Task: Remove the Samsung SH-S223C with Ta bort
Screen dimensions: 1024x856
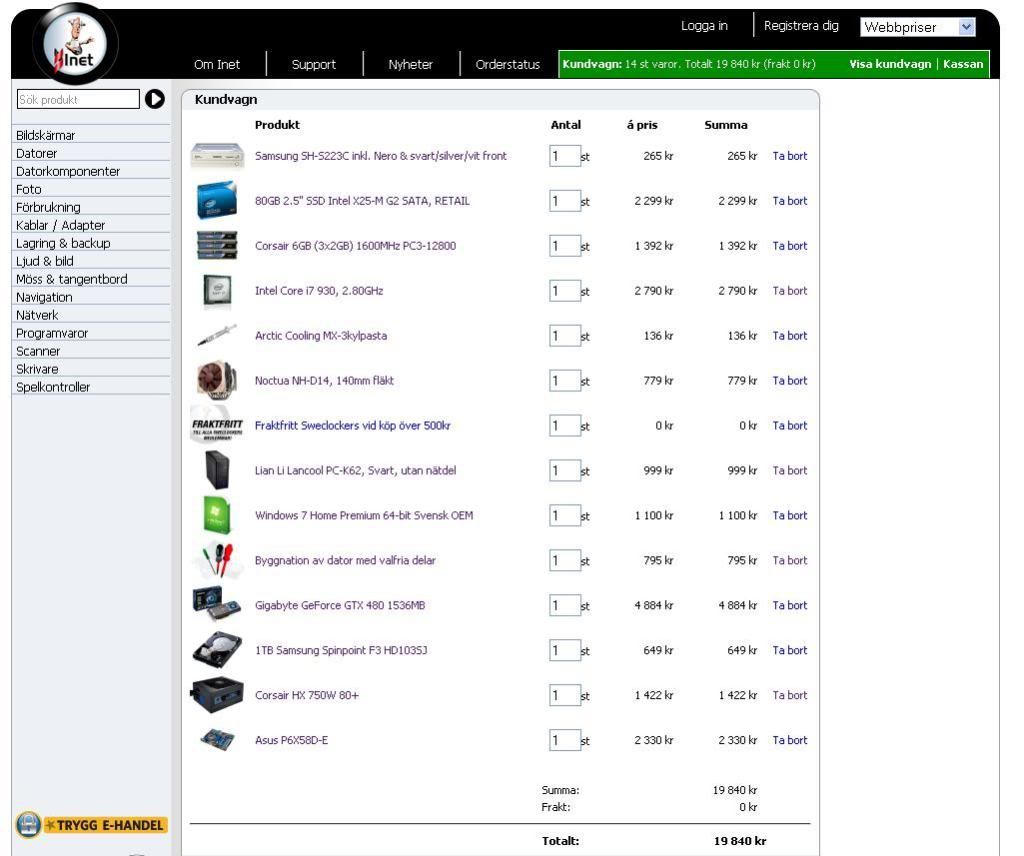Action: (789, 156)
